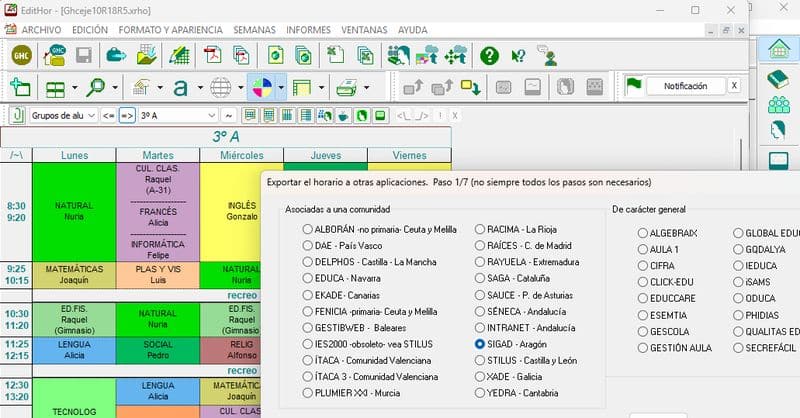Expand arrow next to 'a' font icon

pos(200,88)
